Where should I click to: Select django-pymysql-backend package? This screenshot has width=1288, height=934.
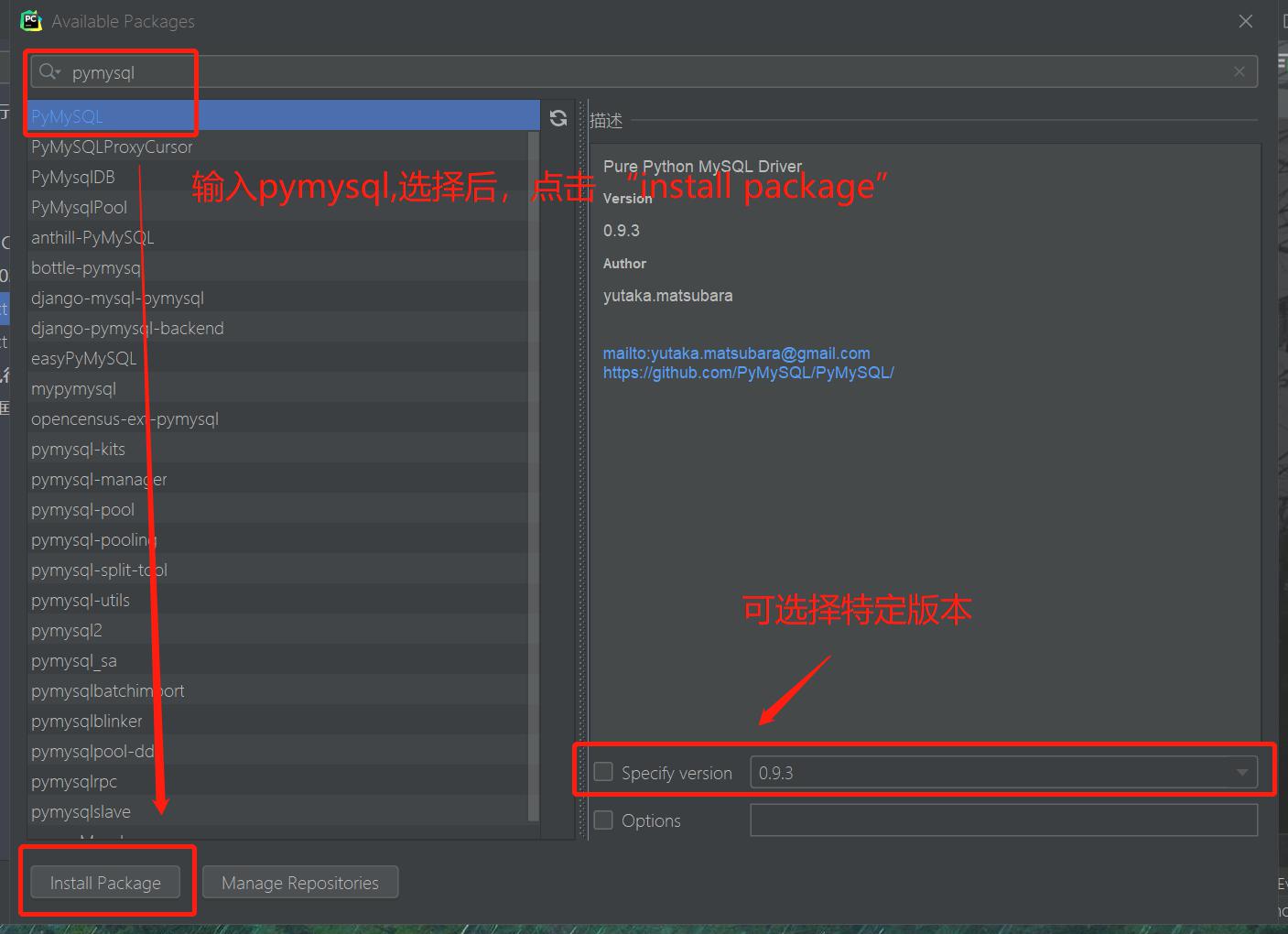[278, 328]
